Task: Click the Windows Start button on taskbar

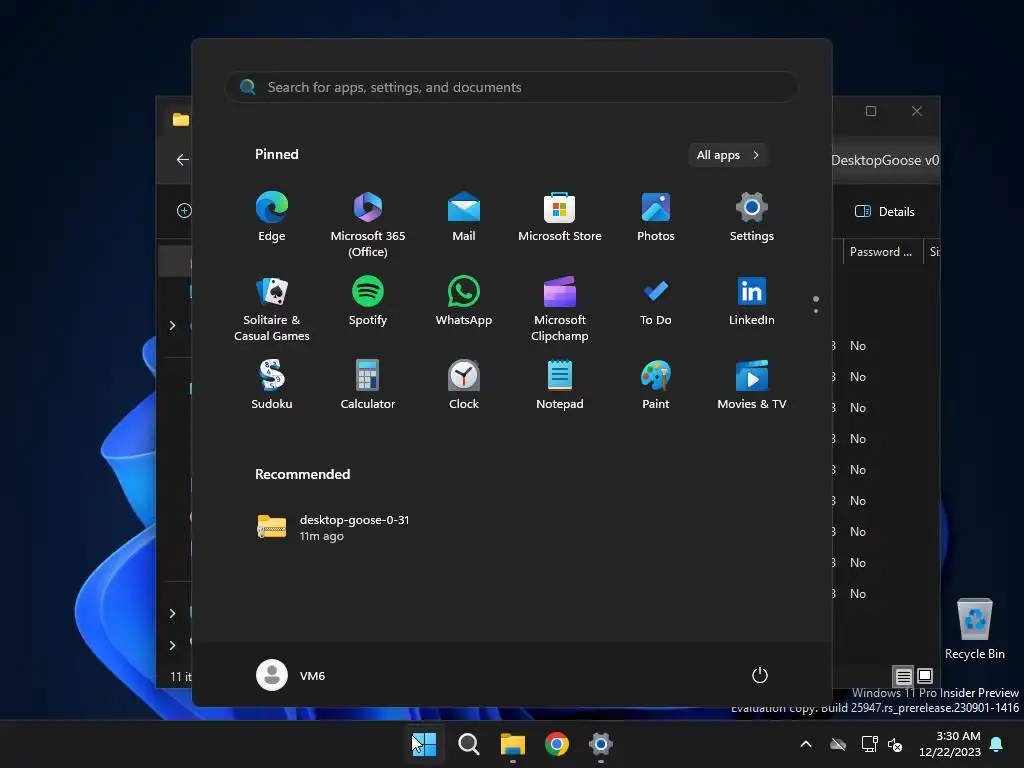Action: tap(424, 744)
